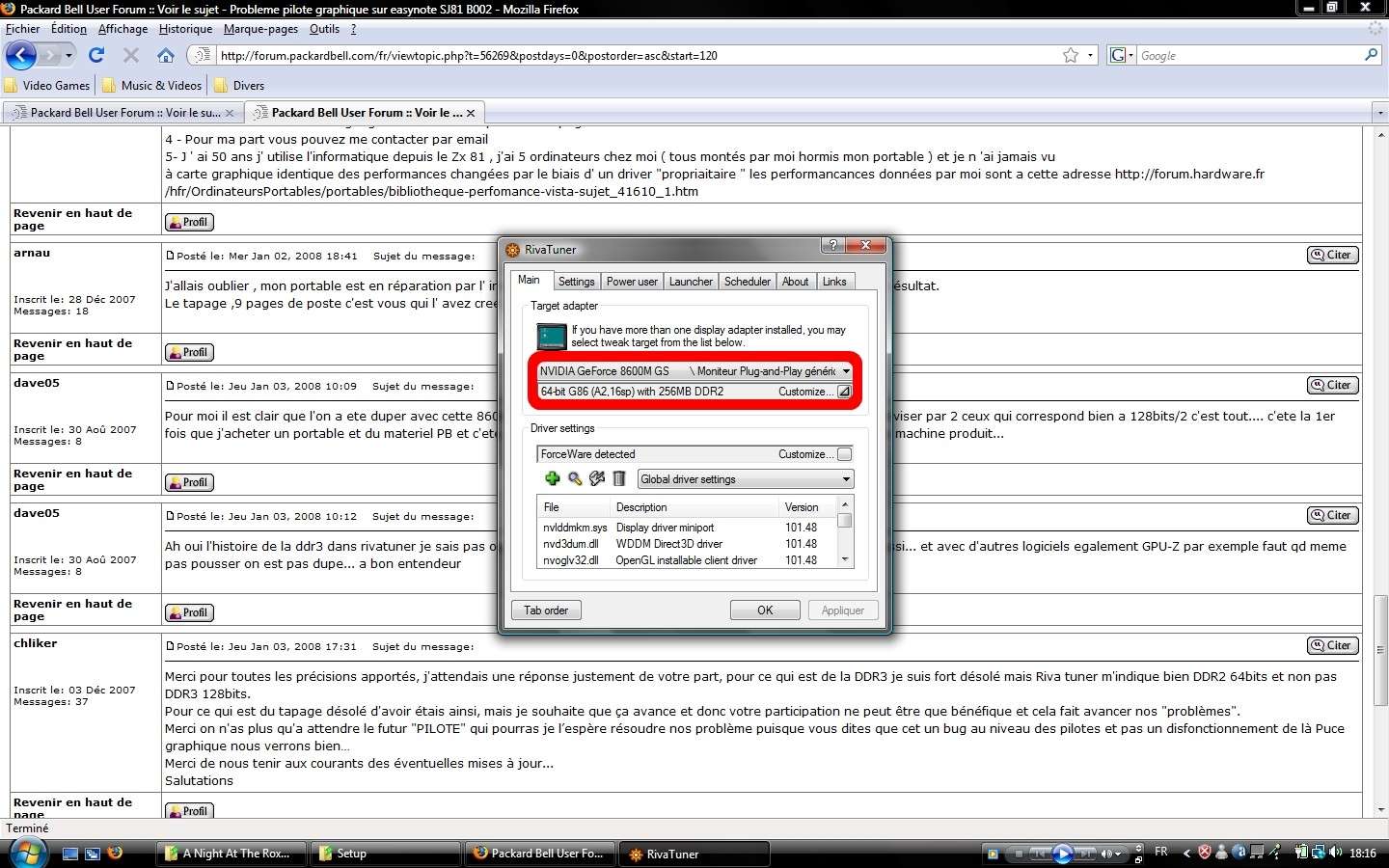Click the Switch between windows quick launch icon
The height and width of the screenshot is (868, 1389).
[x=93, y=854]
